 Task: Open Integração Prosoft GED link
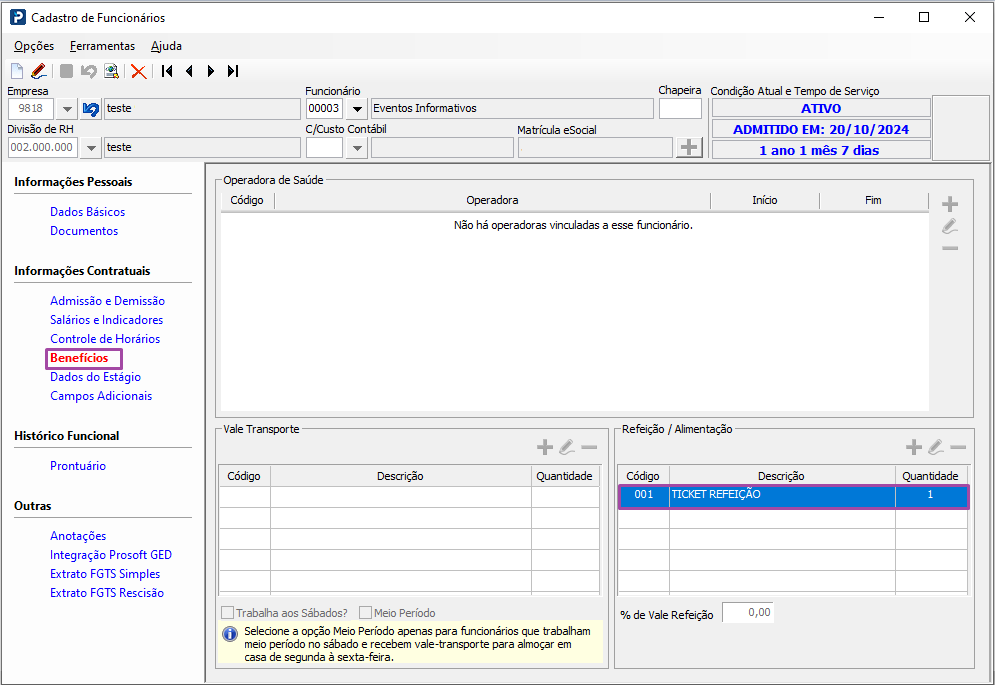(x=110, y=555)
